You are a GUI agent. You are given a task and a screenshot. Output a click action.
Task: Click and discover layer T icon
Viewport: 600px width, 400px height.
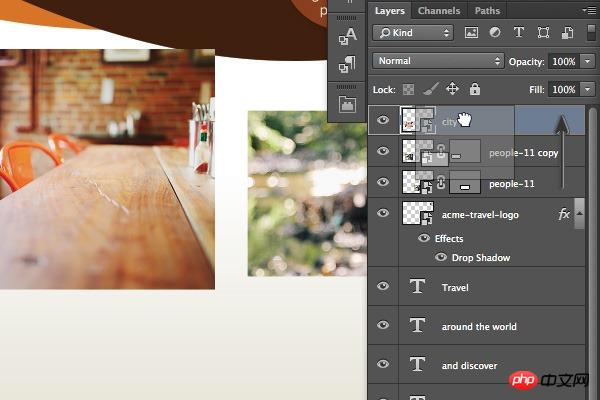coord(417,364)
